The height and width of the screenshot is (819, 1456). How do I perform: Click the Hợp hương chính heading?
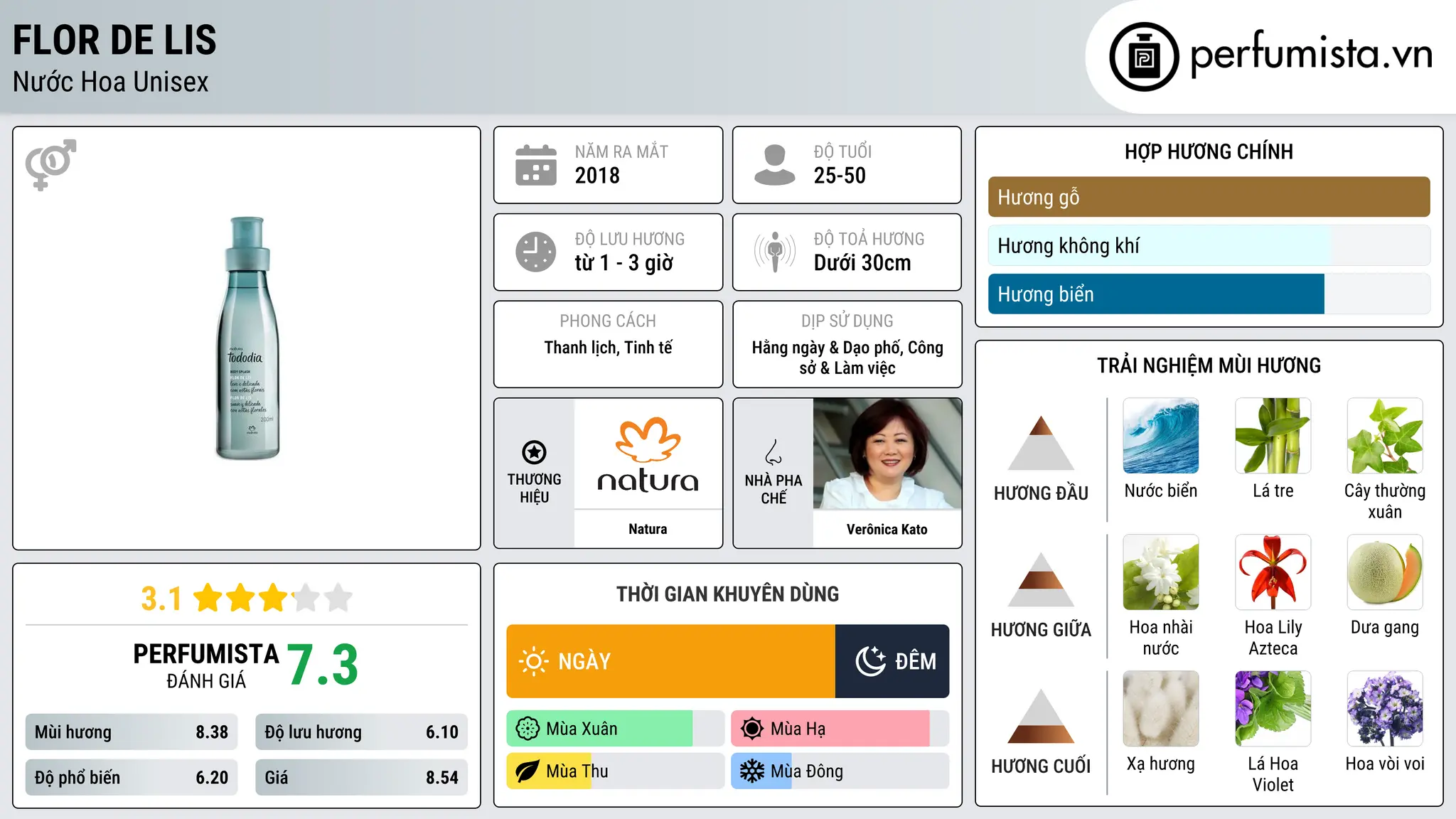pyautogui.click(x=1209, y=151)
